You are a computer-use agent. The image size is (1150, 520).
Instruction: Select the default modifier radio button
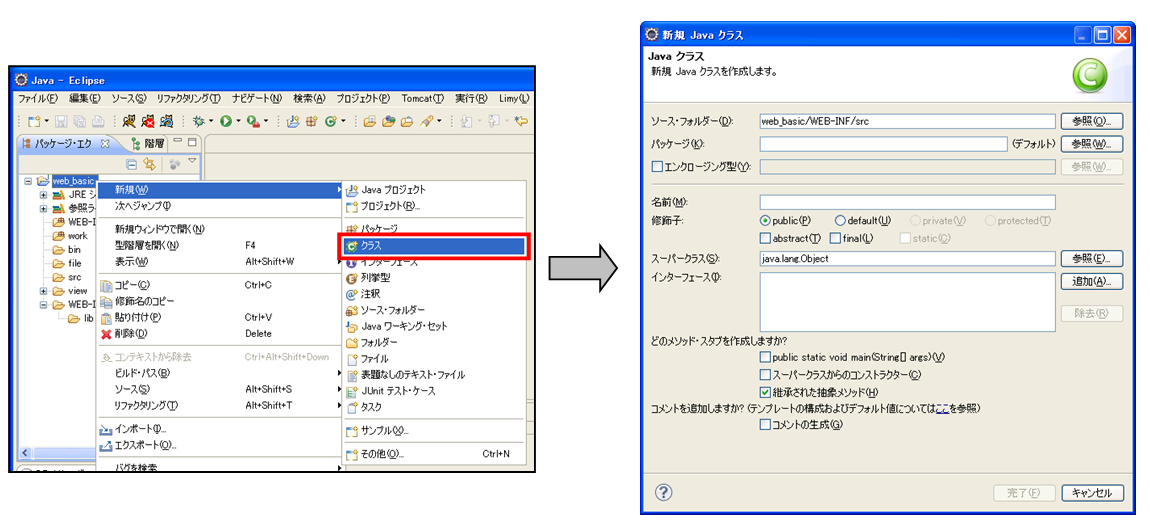coord(840,220)
